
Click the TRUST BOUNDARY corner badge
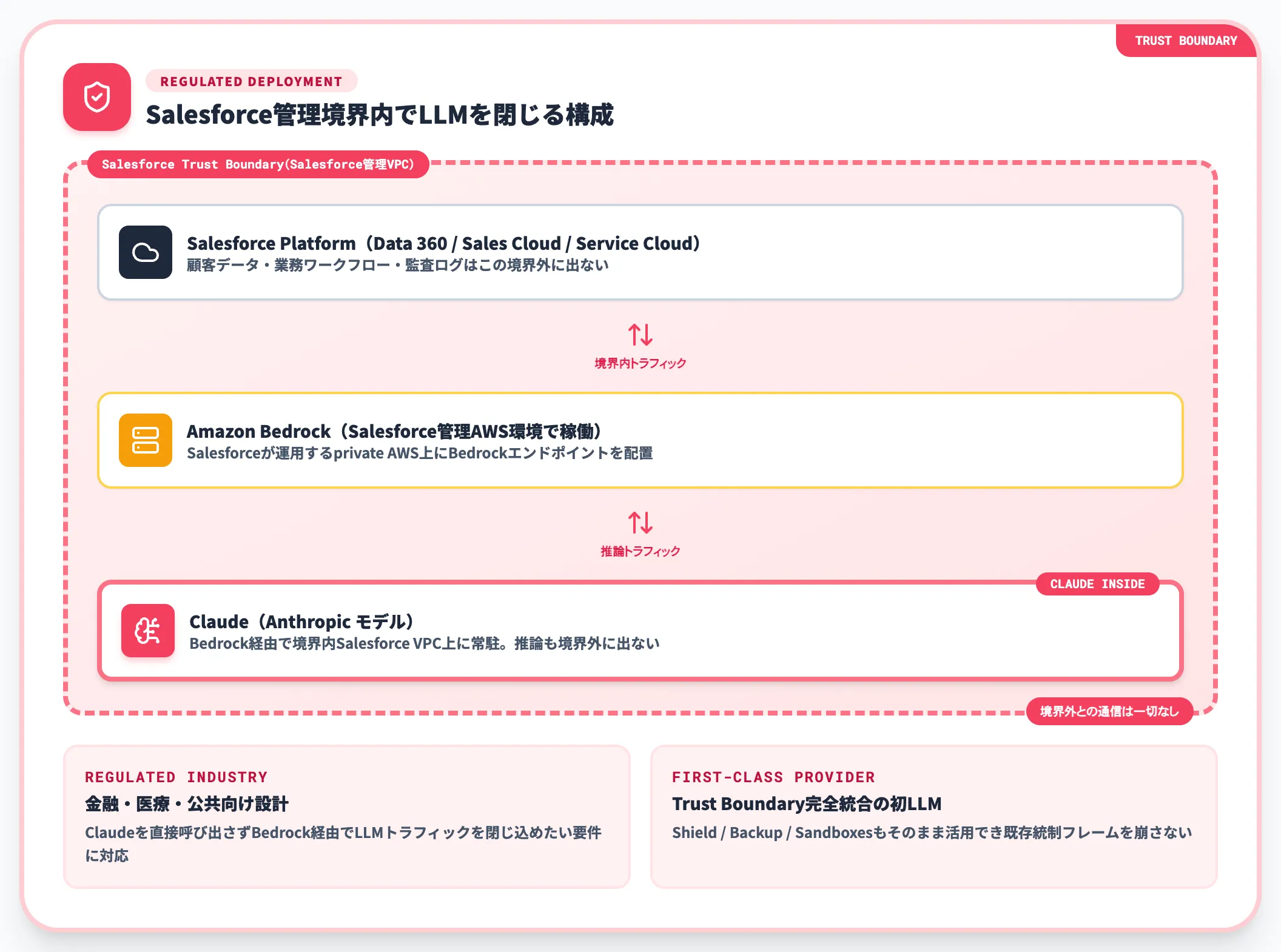[x=1186, y=41]
